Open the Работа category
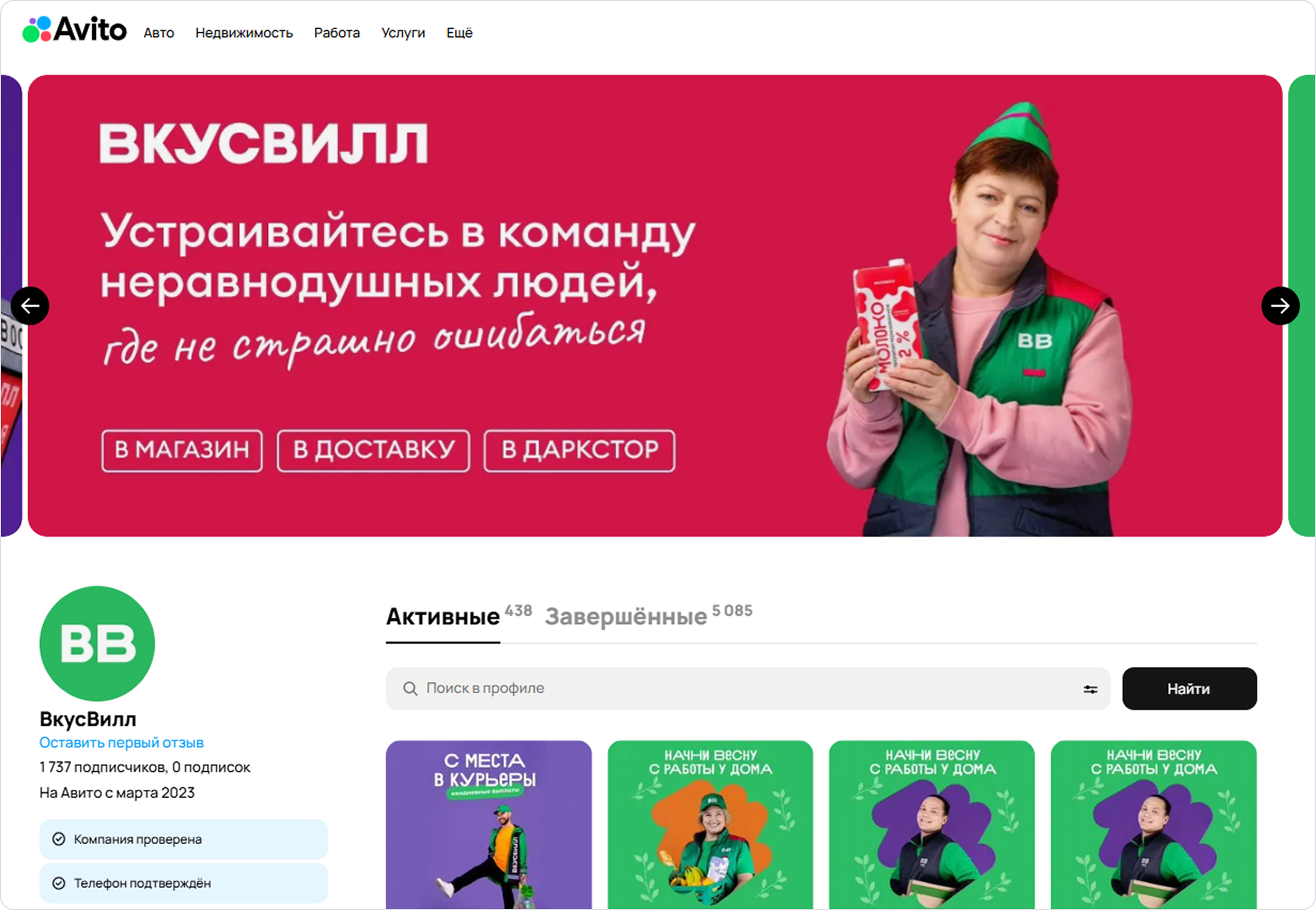 (x=337, y=33)
